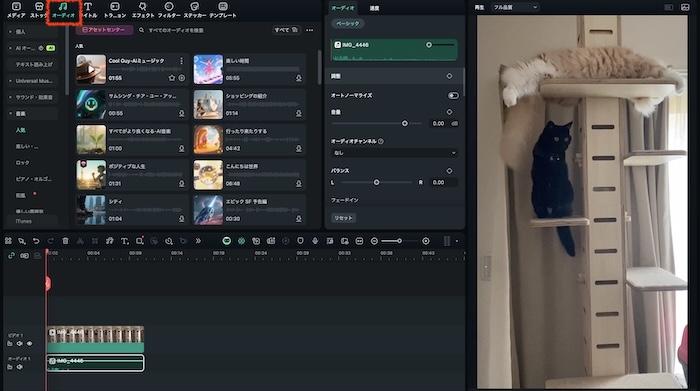Toggle visibility eye of ビデオ 1 track

(29, 344)
